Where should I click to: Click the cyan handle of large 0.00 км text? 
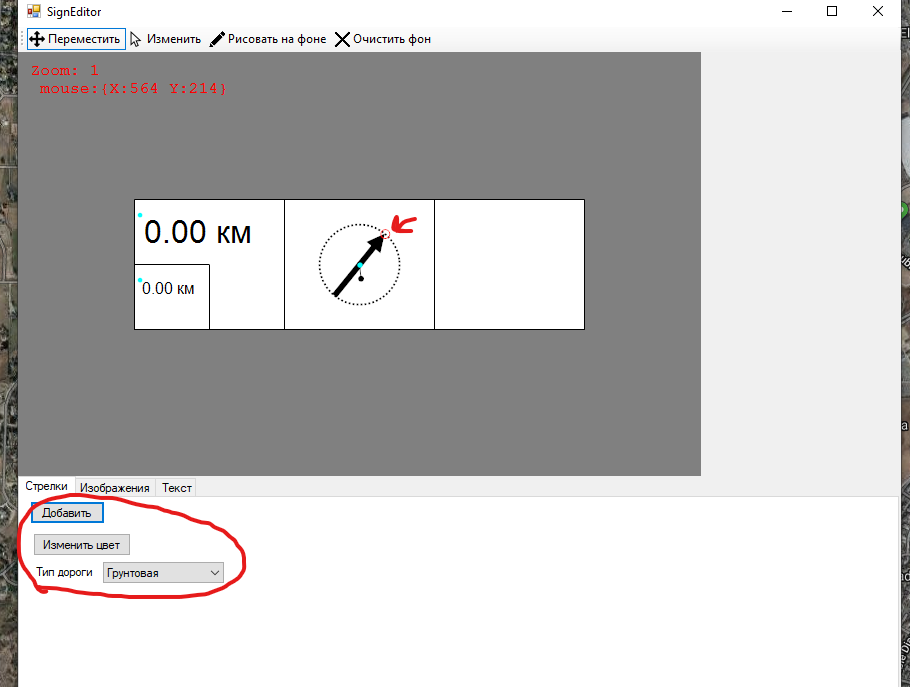140,215
